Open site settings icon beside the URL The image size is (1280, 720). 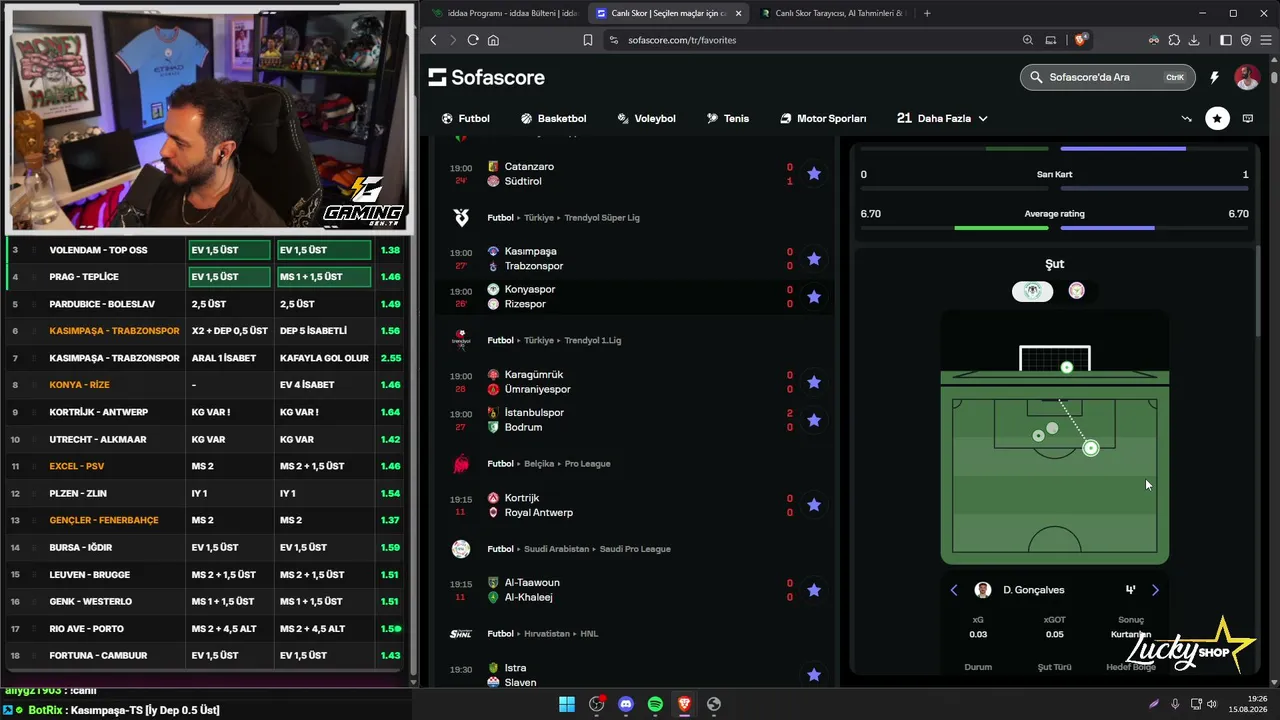point(614,40)
